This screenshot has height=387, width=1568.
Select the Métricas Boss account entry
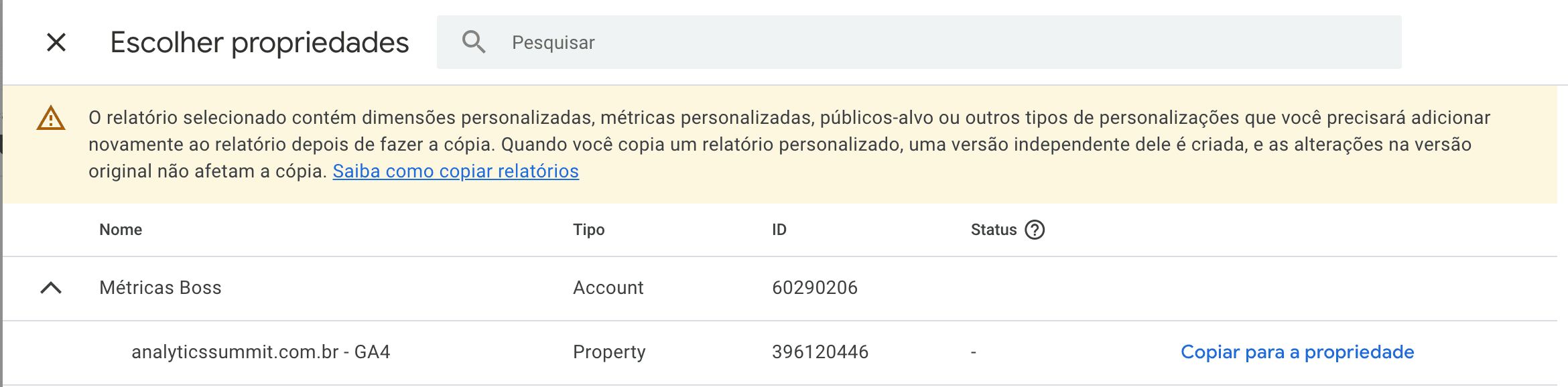pos(161,287)
